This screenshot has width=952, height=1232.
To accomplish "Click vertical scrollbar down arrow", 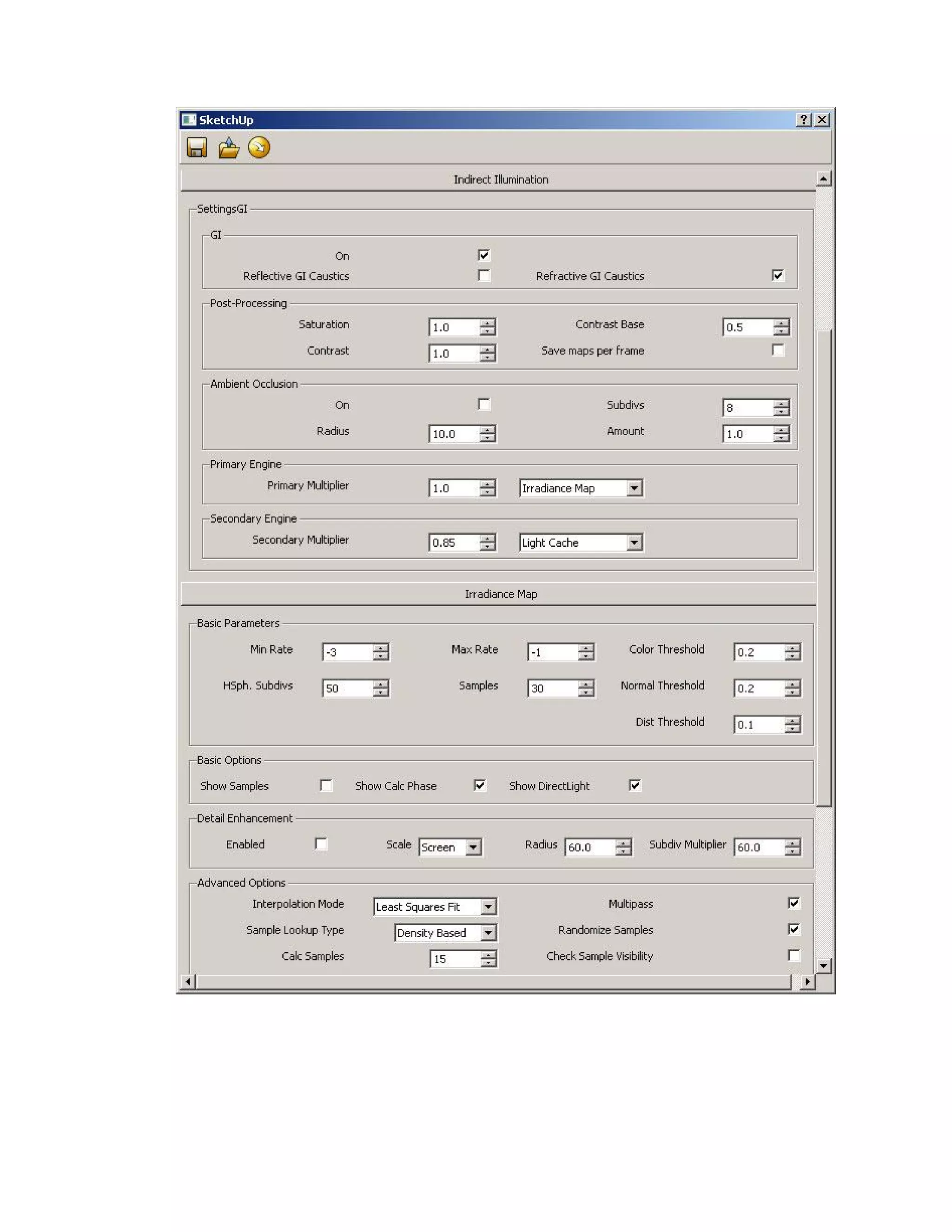I will (823, 966).
